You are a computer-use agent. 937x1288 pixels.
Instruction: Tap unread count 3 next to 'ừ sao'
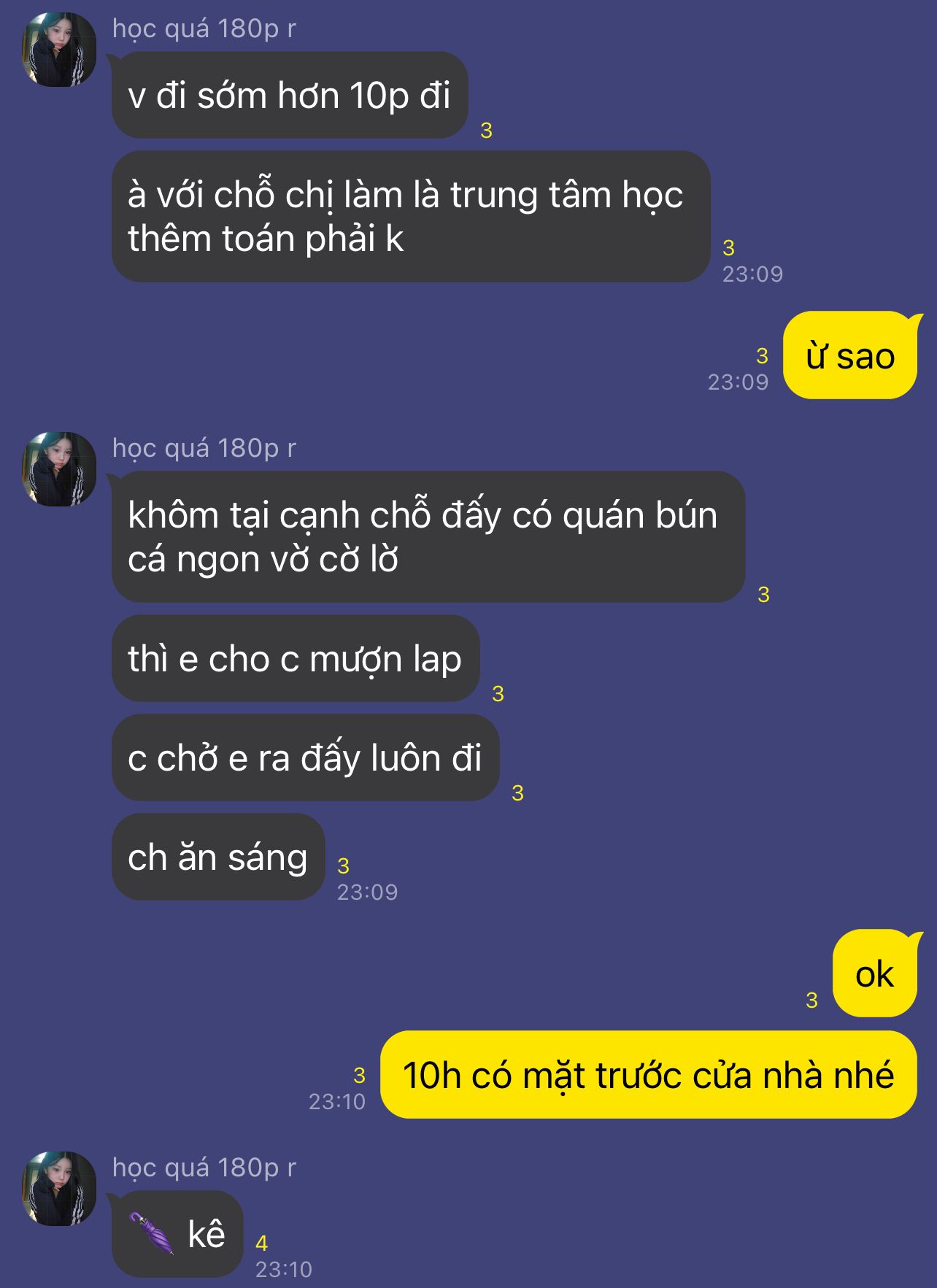[763, 356]
